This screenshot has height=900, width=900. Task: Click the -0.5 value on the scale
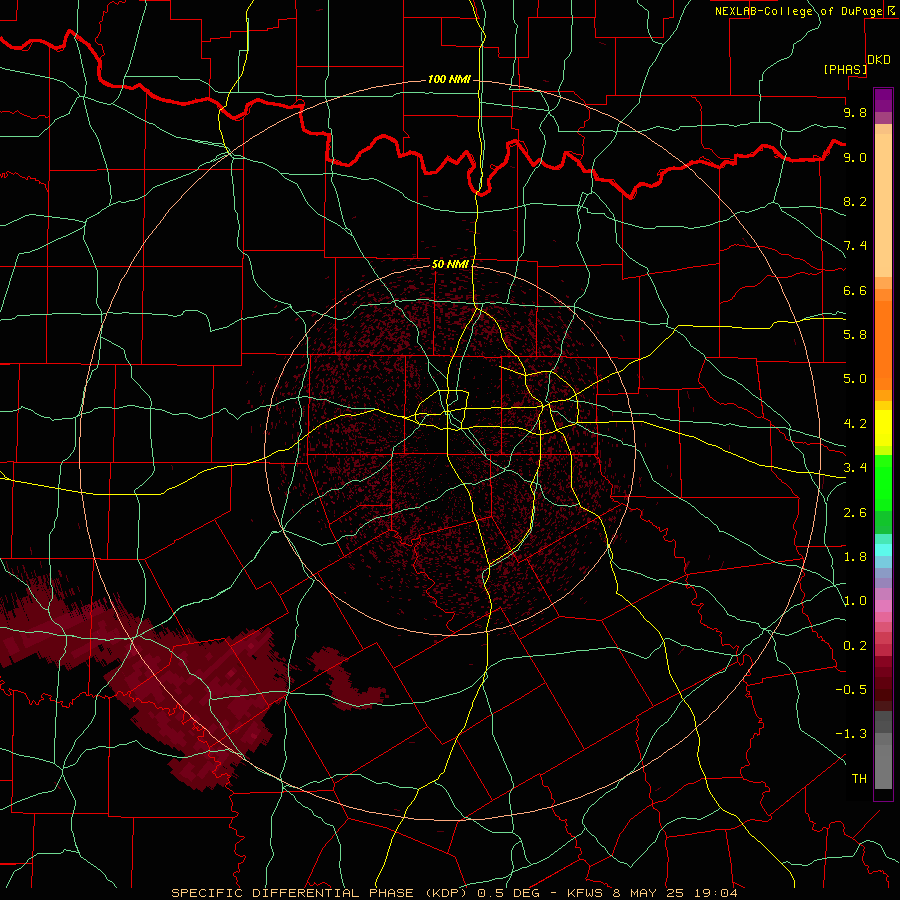point(851,690)
